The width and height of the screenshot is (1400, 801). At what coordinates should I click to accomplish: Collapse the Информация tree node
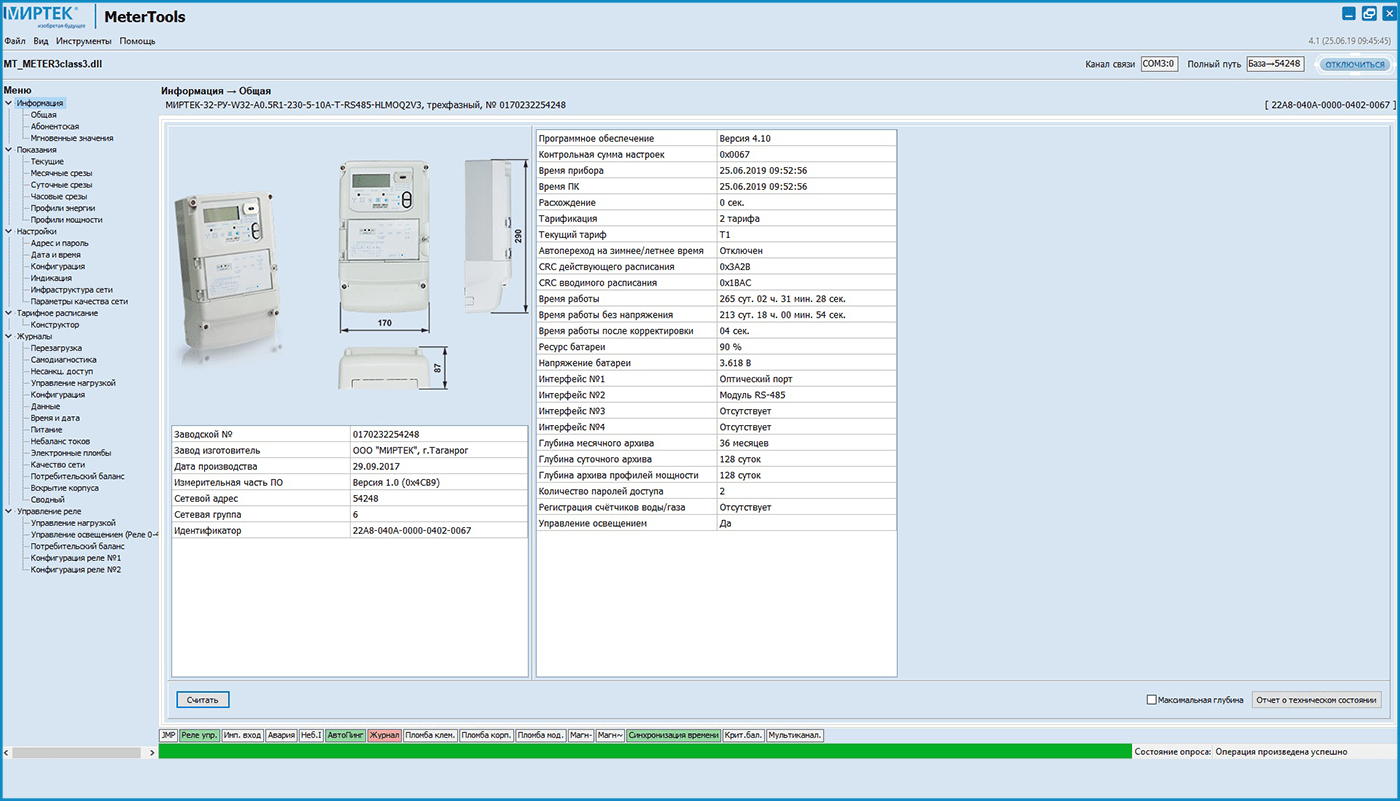coord(8,103)
